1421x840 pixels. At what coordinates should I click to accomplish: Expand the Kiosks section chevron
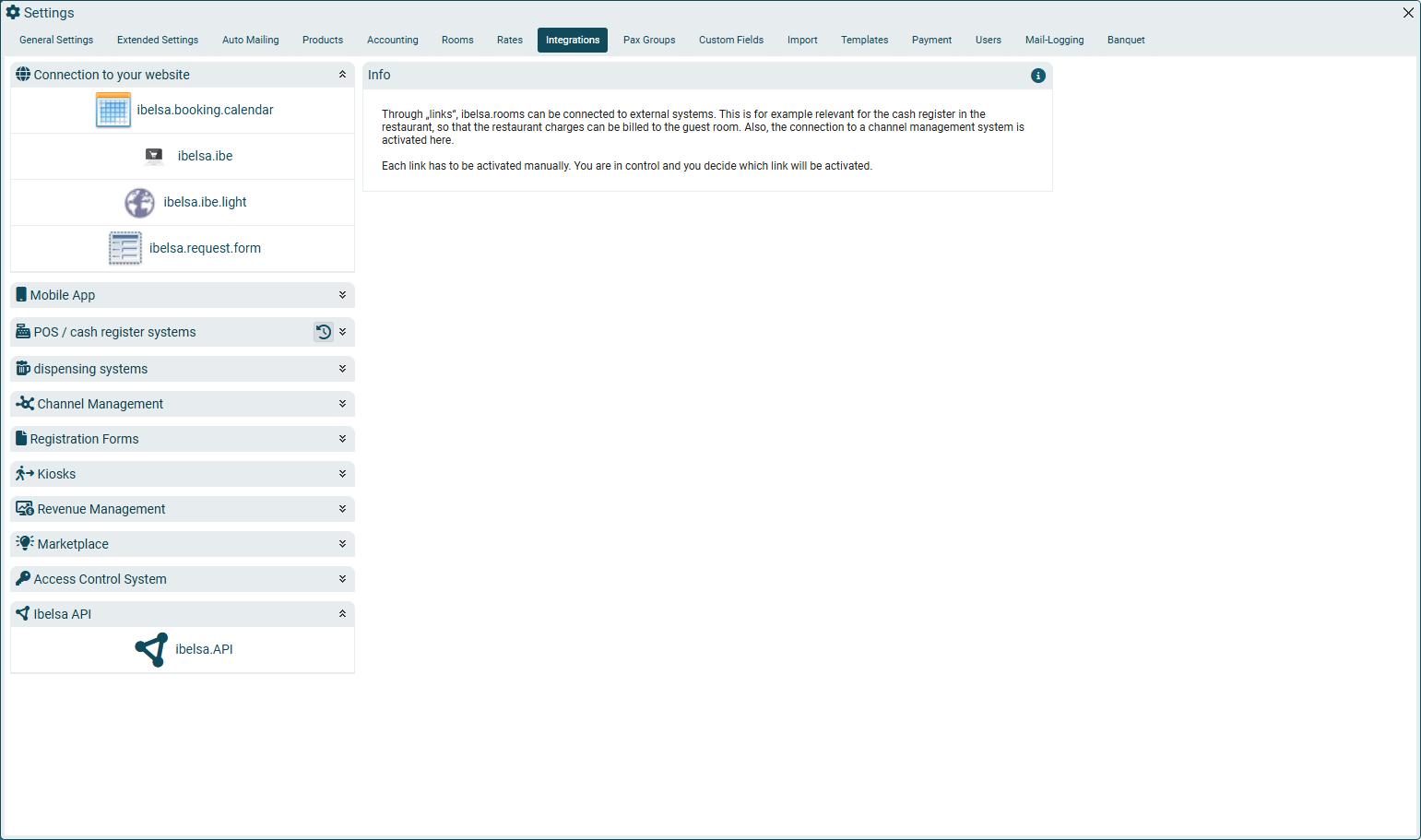coord(342,474)
